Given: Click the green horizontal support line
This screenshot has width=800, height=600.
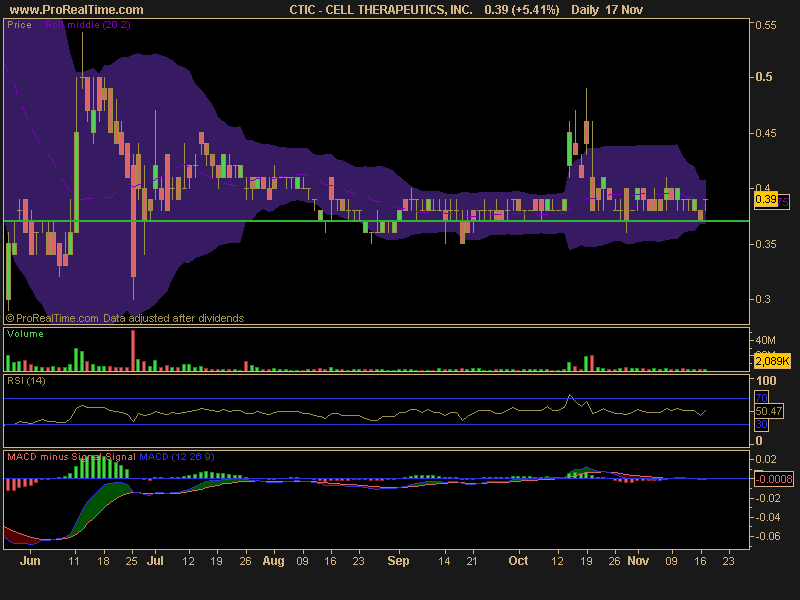Looking at the screenshot, I should (x=377, y=221).
